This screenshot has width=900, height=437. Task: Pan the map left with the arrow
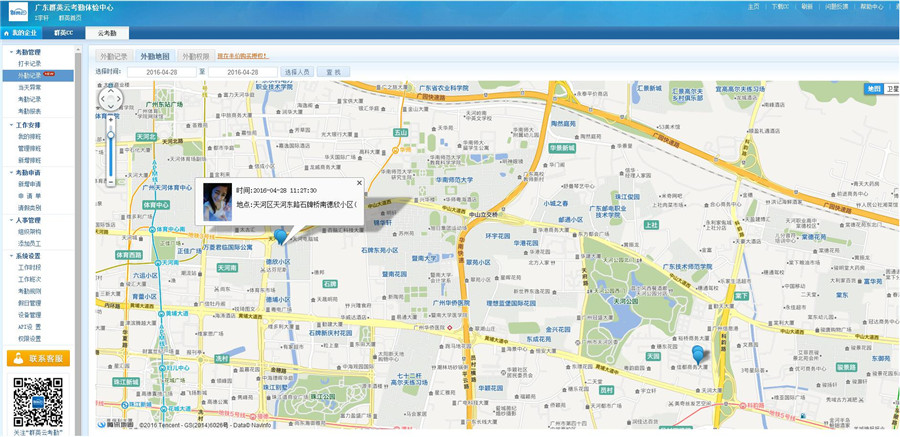click(x=102, y=99)
